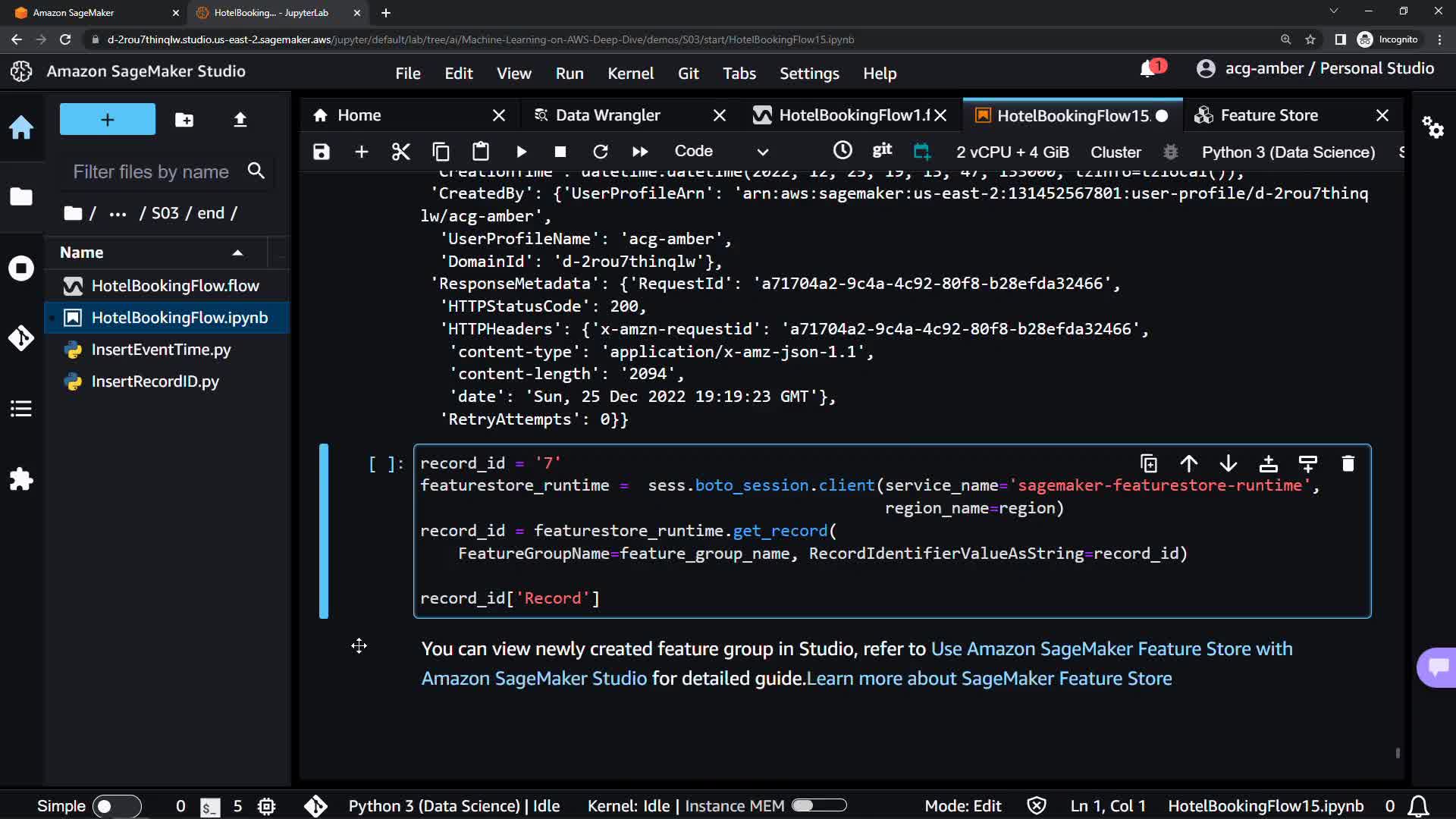Save the notebook with the disk icon
This screenshot has width=1456, height=819.
[322, 152]
